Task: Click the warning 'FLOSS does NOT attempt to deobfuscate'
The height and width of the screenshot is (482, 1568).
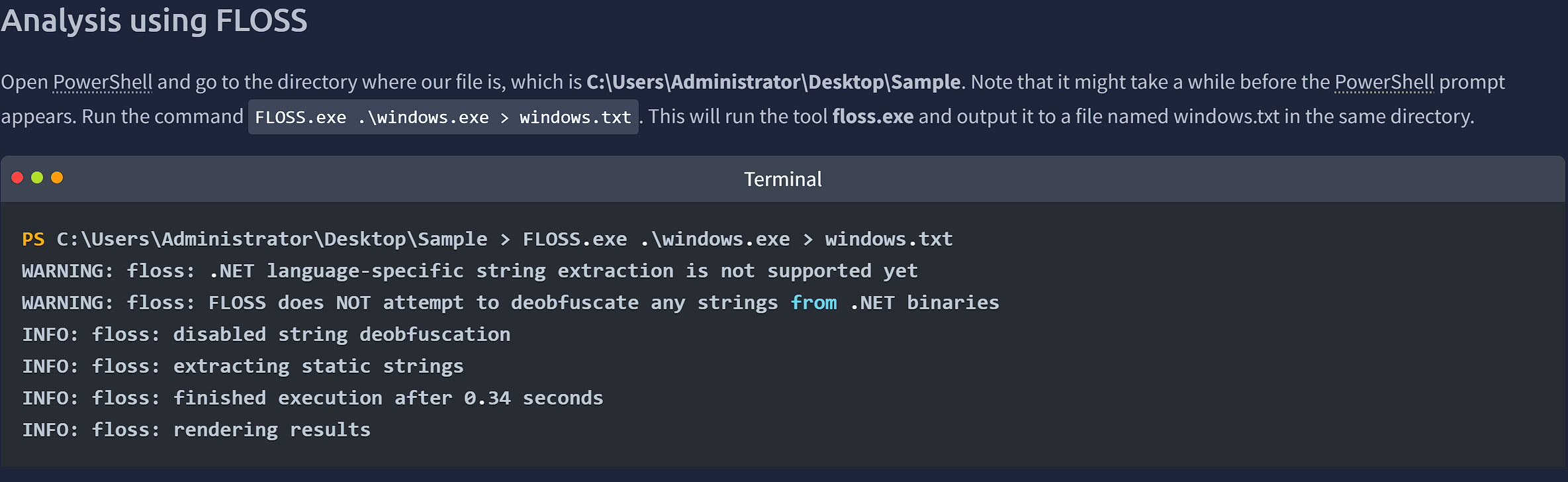Action: click(x=510, y=303)
